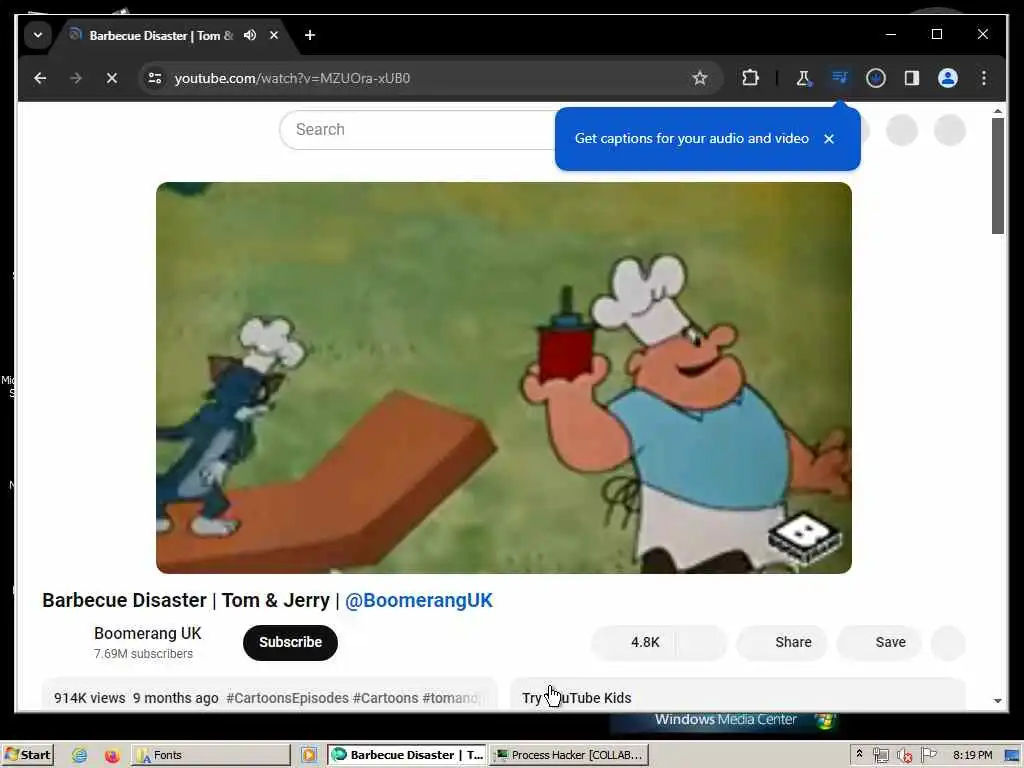The width and height of the screenshot is (1024, 768).
Task: Mute tab using the speaker icon
Action: pos(249,35)
